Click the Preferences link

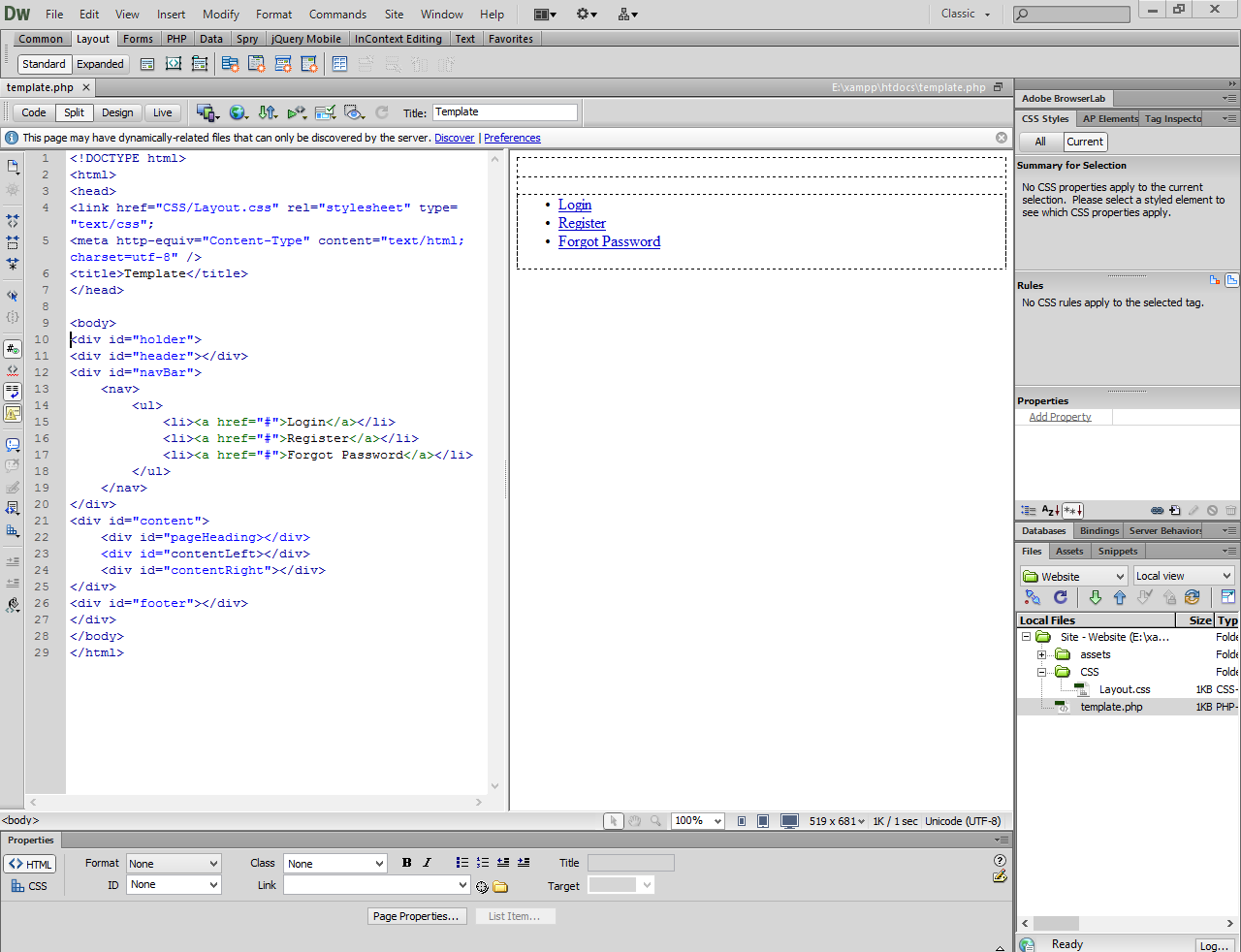pos(512,138)
